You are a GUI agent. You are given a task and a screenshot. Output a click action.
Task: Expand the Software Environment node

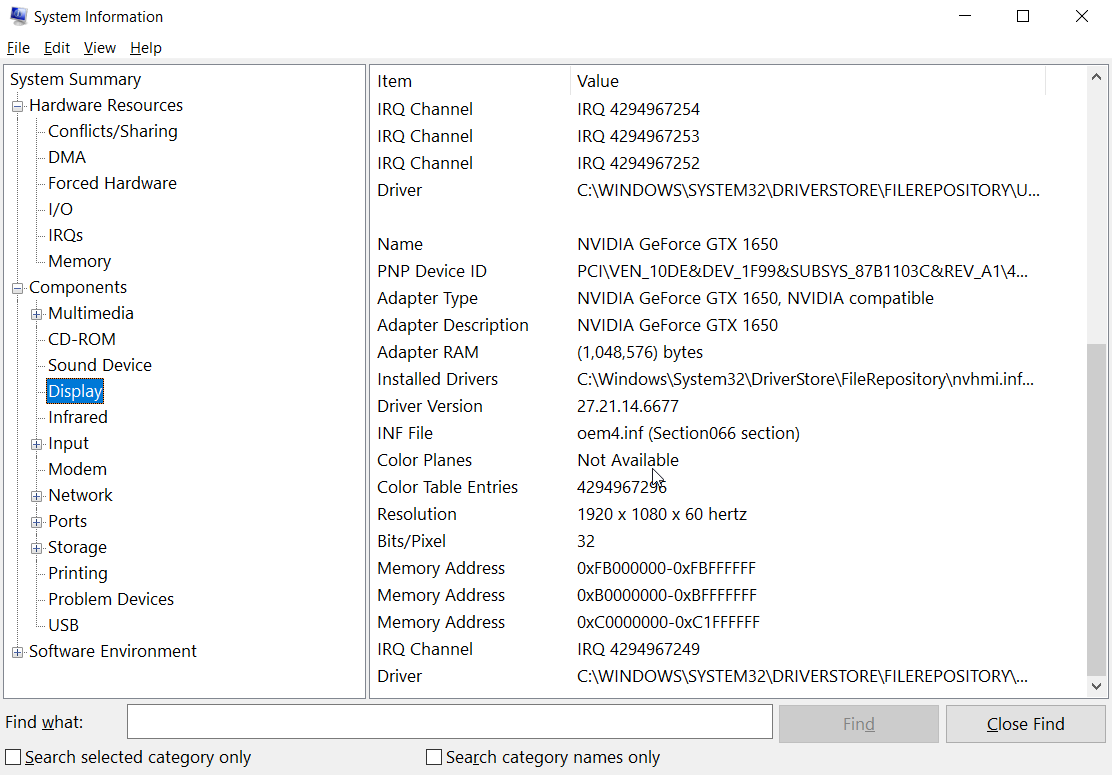(x=17, y=652)
